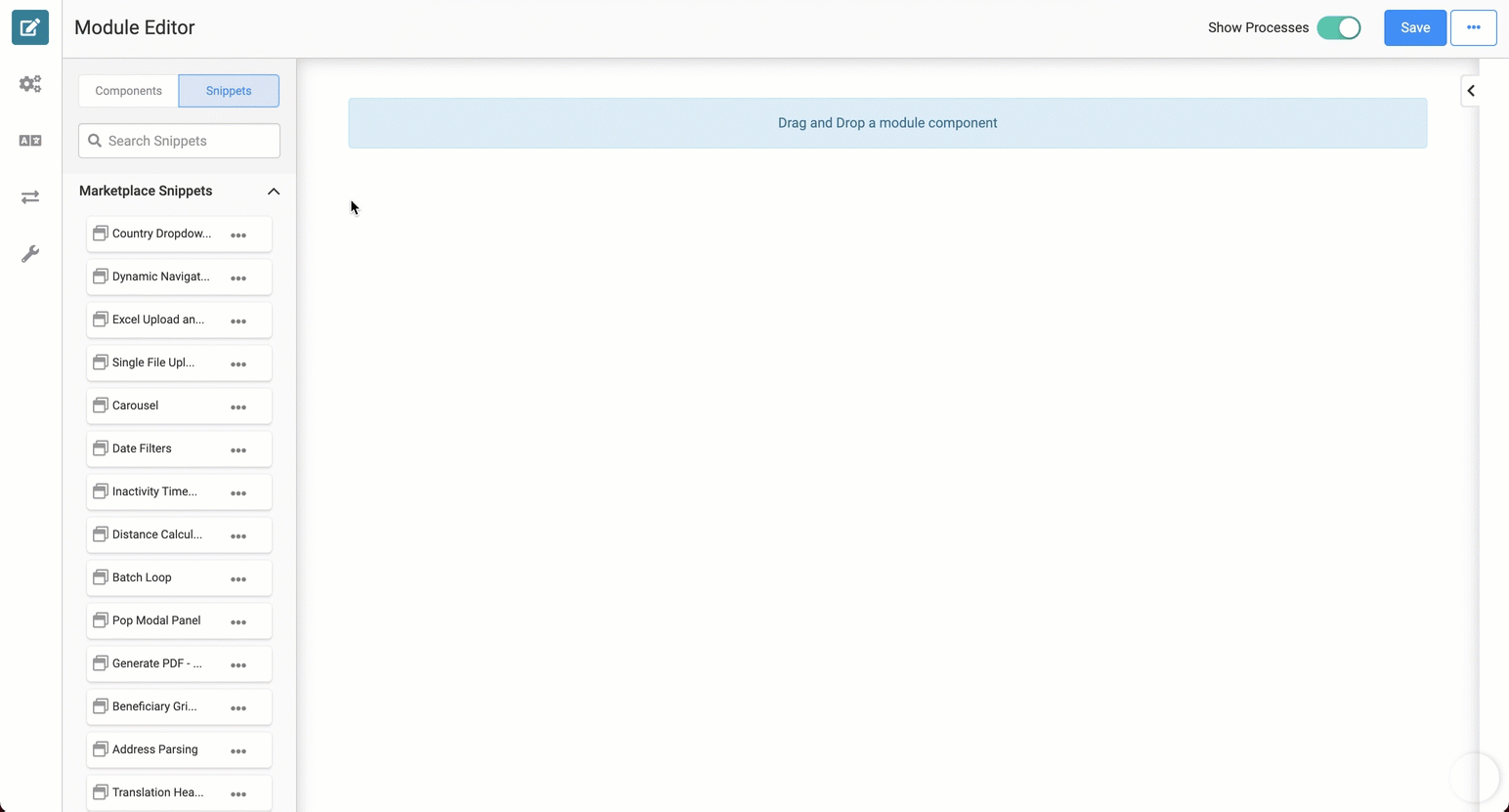This screenshot has height=812, width=1509.
Task: Click the Date Filters snippet window icon
Action: pyautogui.click(x=100, y=449)
